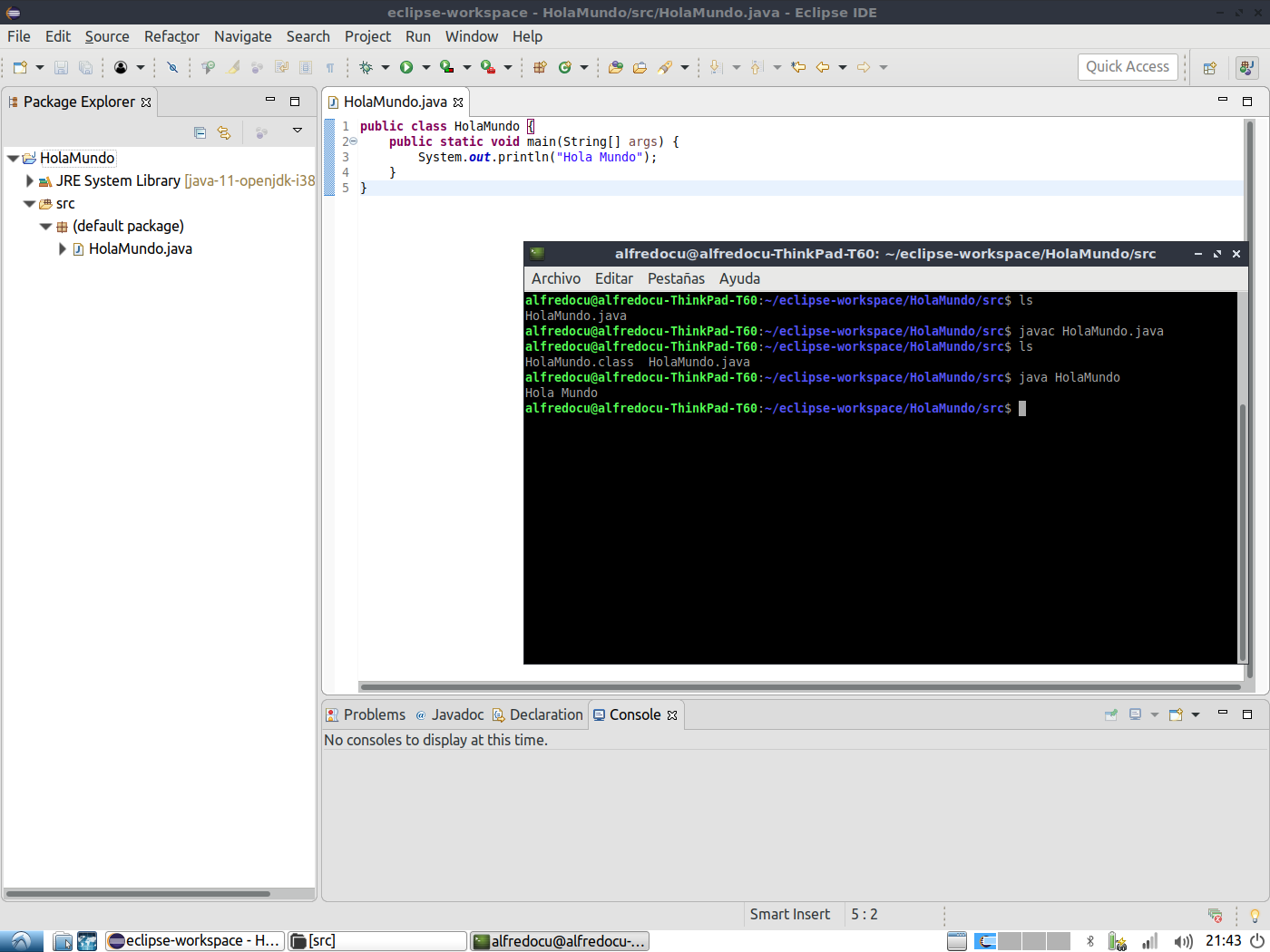Click the New wizard toolbar icon
Screen dimensions: 1270x952
click(20, 67)
